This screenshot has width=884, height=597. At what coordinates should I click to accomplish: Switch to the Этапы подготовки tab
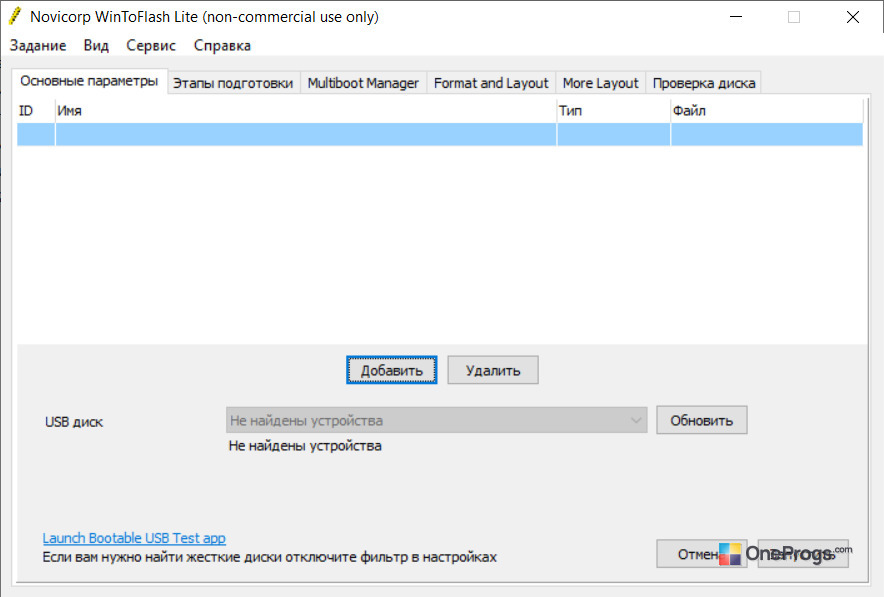[233, 83]
